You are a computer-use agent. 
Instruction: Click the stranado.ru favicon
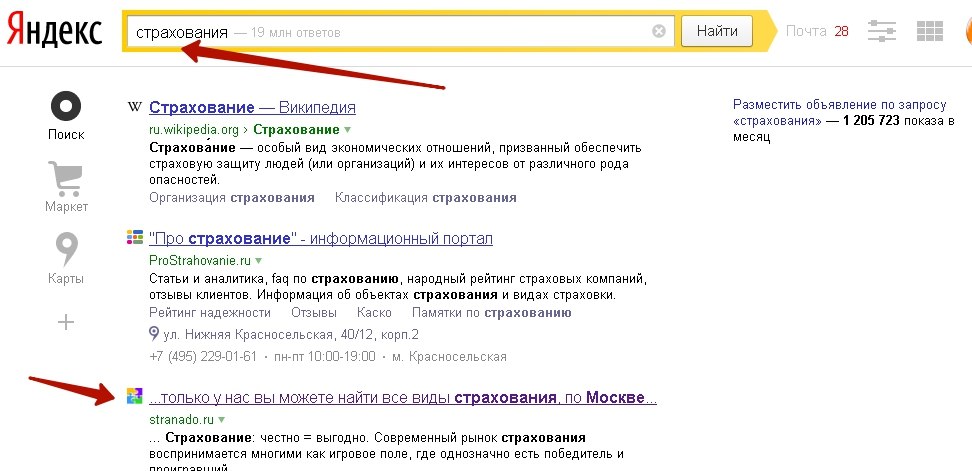tap(135, 395)
